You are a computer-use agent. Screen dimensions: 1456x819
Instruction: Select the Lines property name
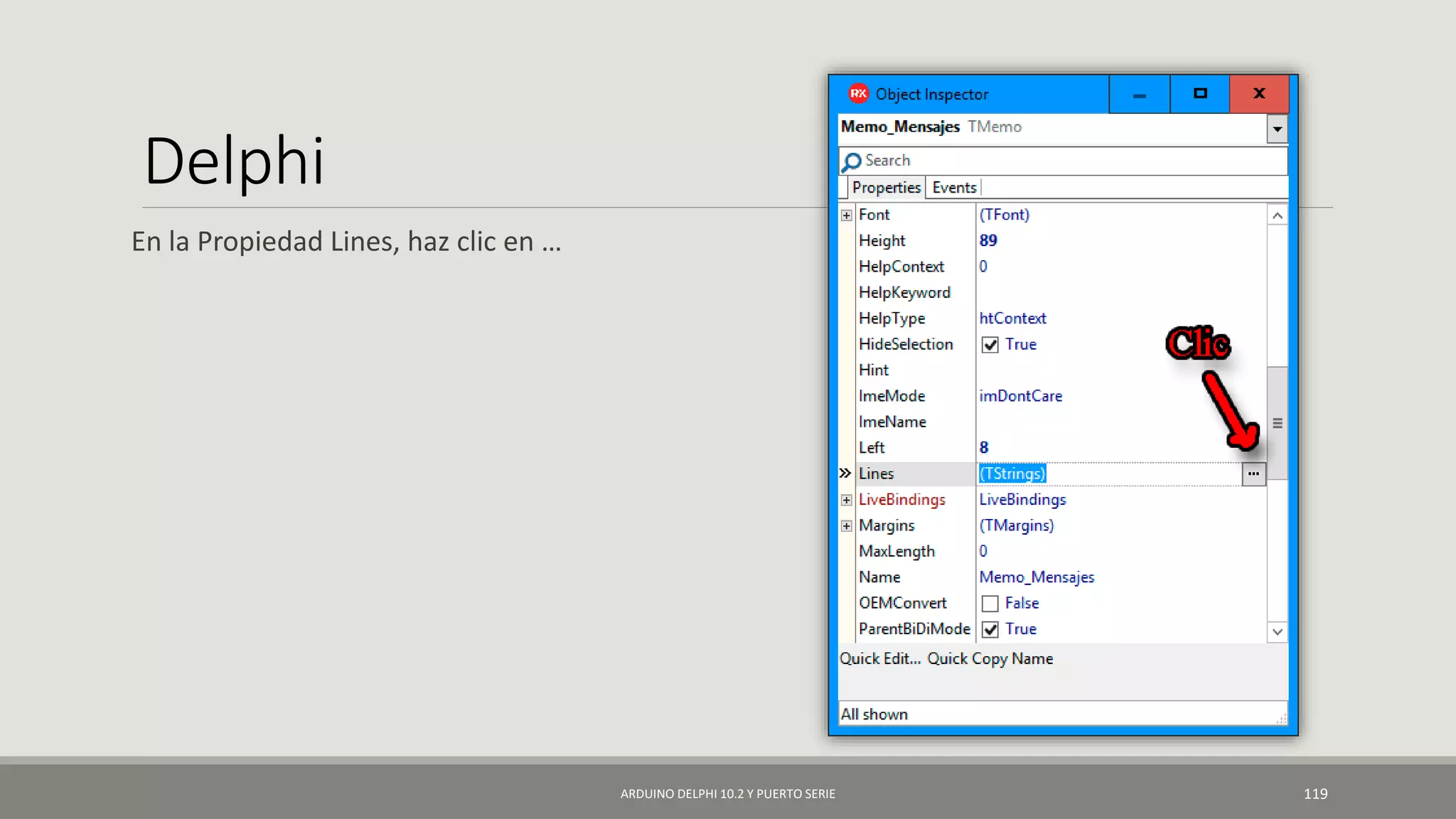(x=876, y=473)
